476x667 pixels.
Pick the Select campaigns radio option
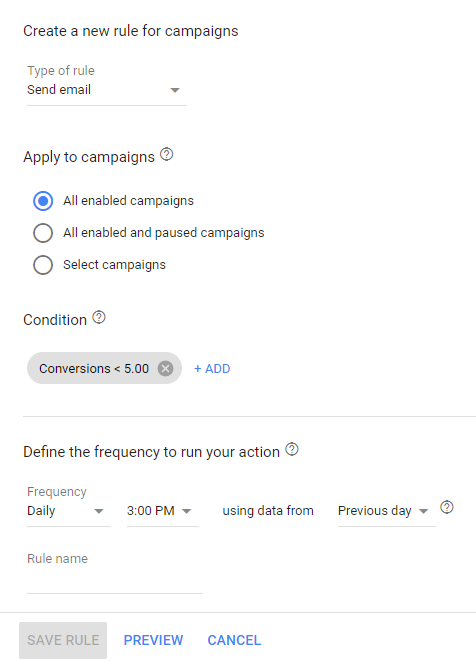pos(43,265)
